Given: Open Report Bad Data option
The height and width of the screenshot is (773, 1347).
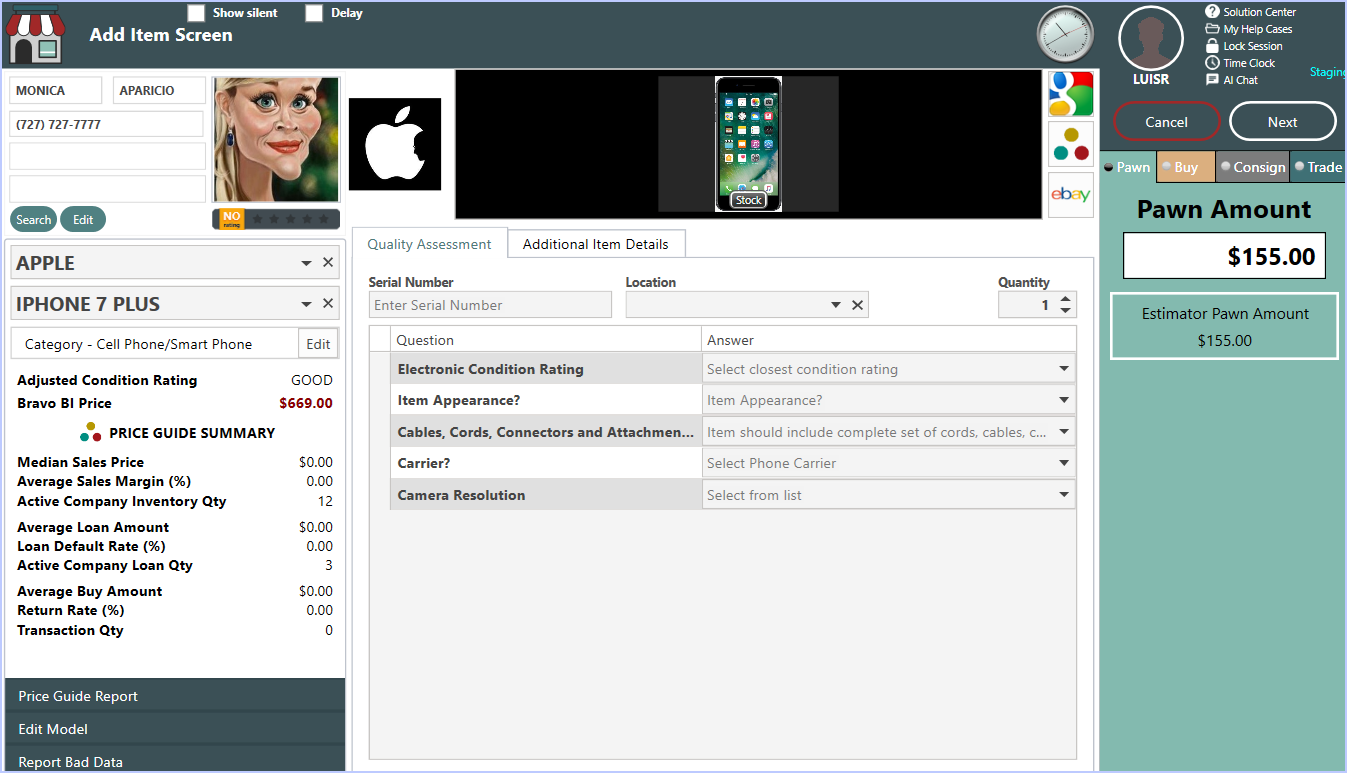Looking at the screenshot, I should coord(175,761).
